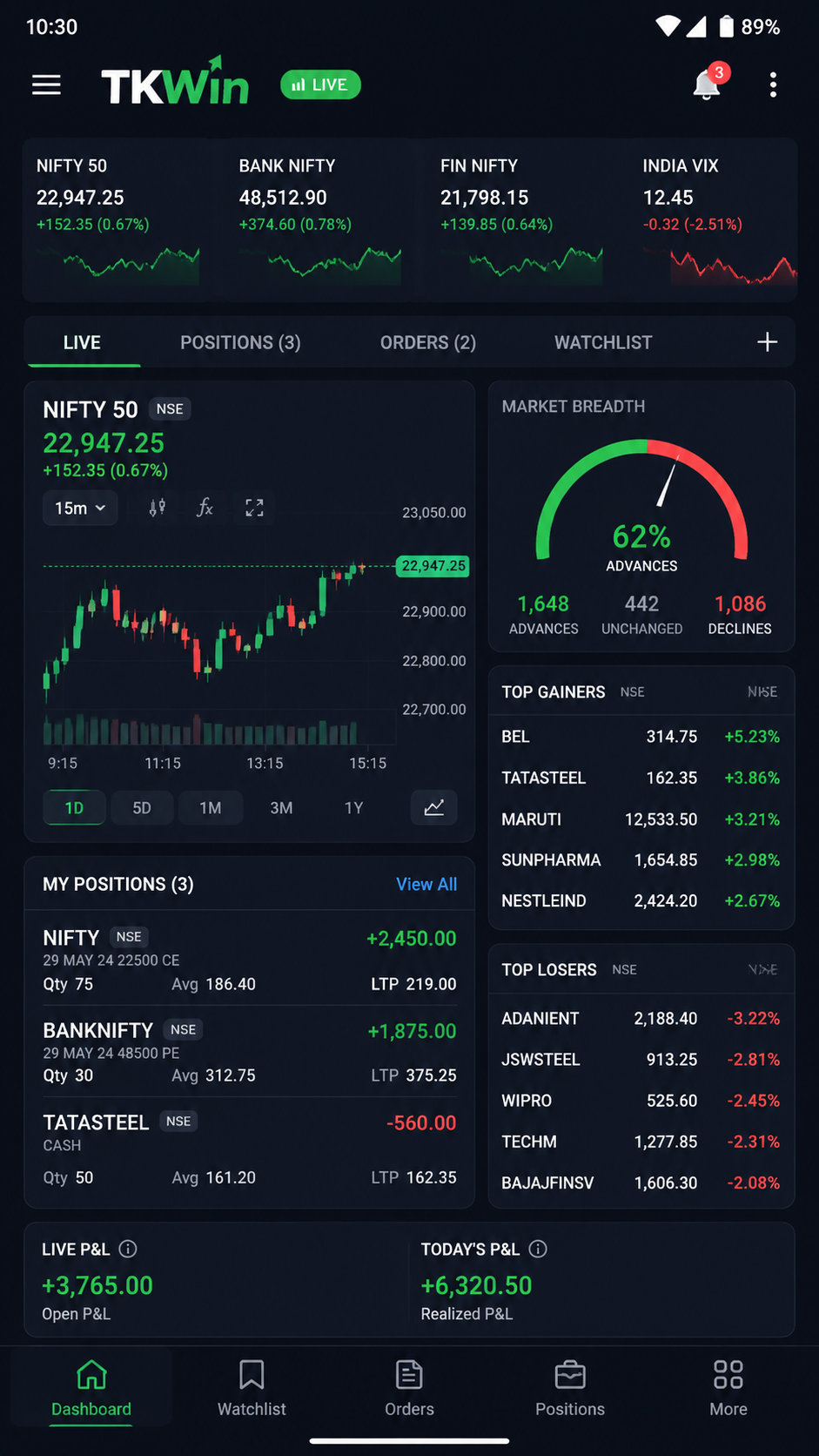This screenshot has height=1456, width=819.
Task: Tap Wi-Fi icon in status bar
Action: tap(668, 26)
